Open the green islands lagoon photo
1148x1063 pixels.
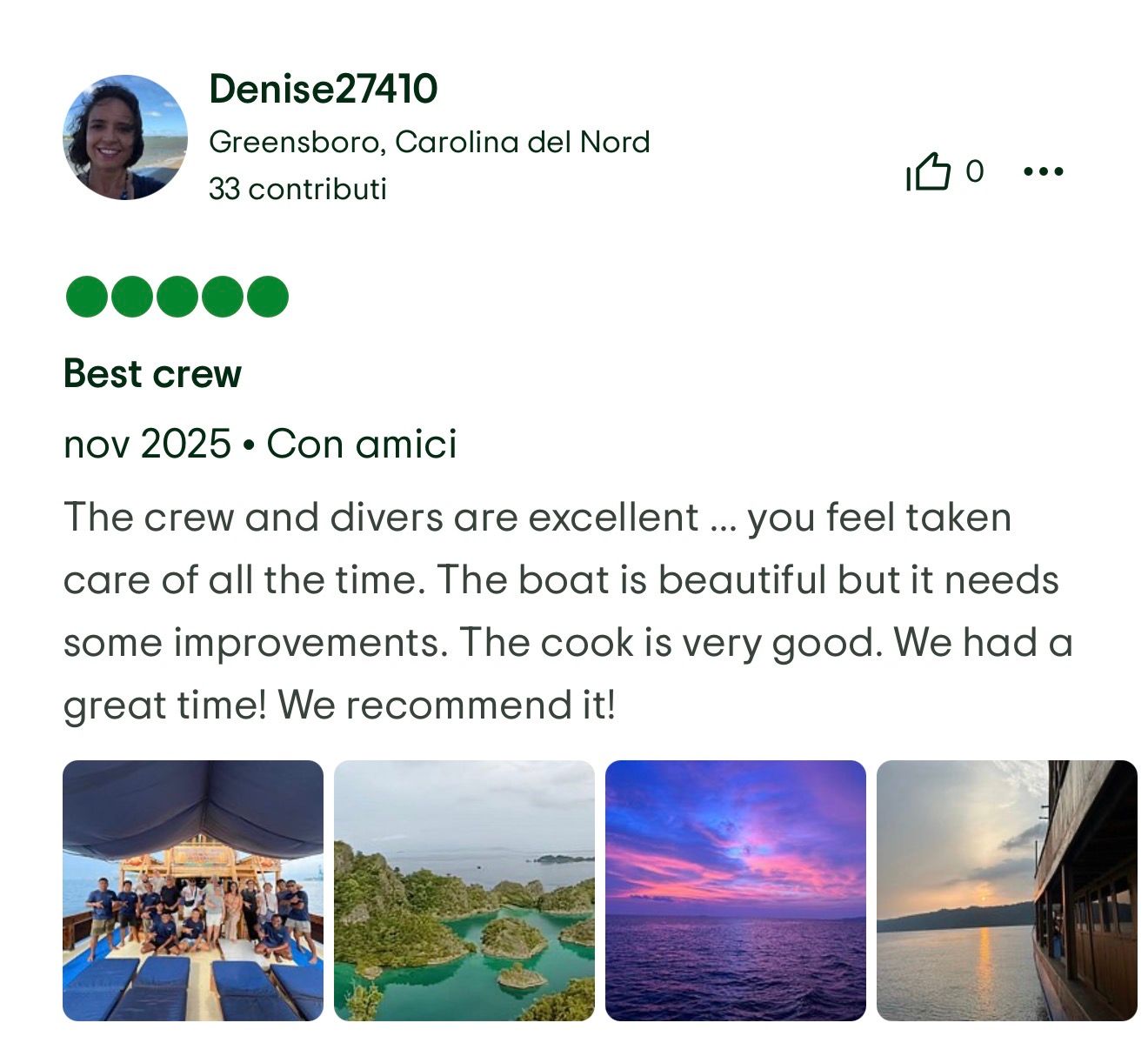click(464, 891)
